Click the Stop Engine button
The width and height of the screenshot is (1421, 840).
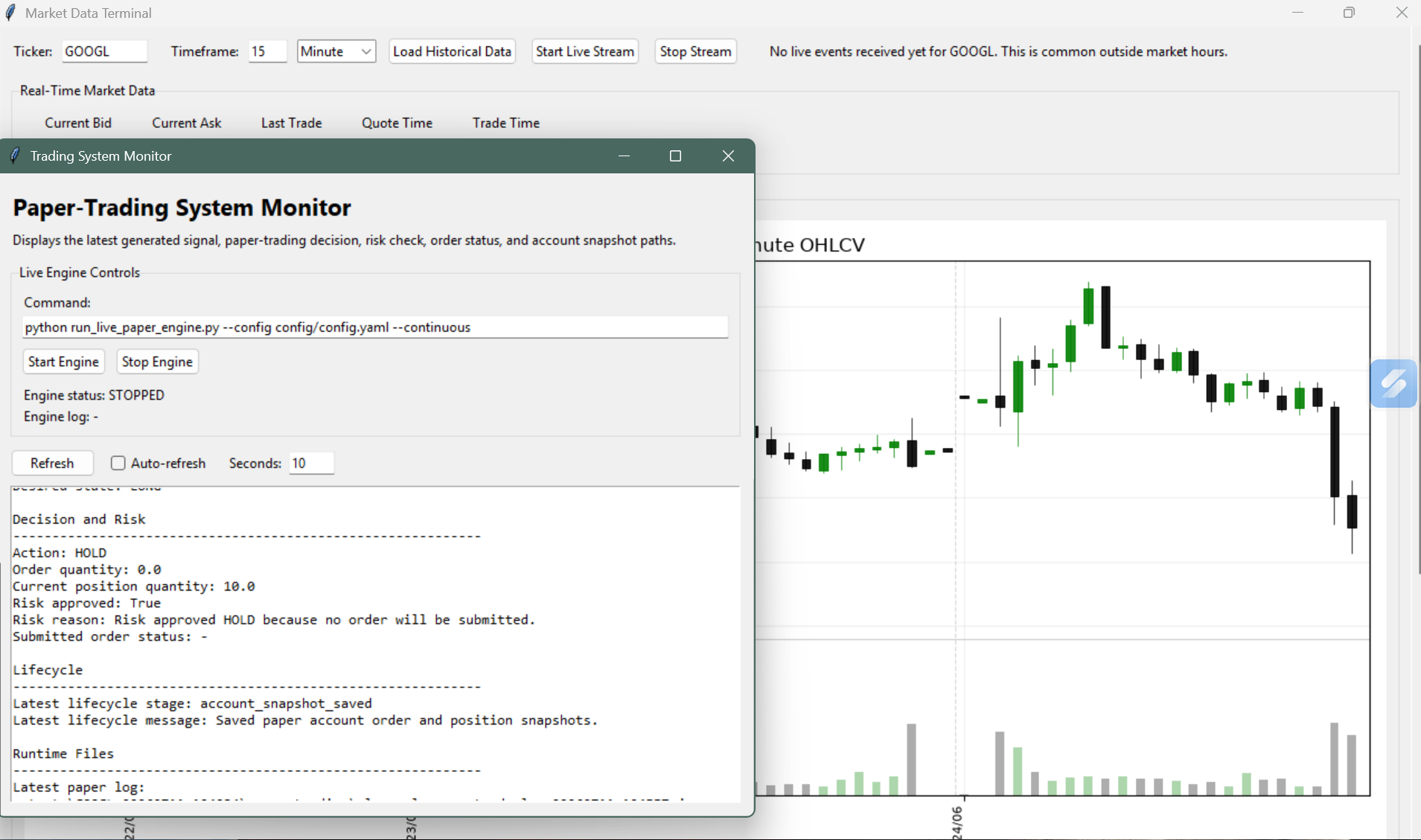tap(157, 362)
